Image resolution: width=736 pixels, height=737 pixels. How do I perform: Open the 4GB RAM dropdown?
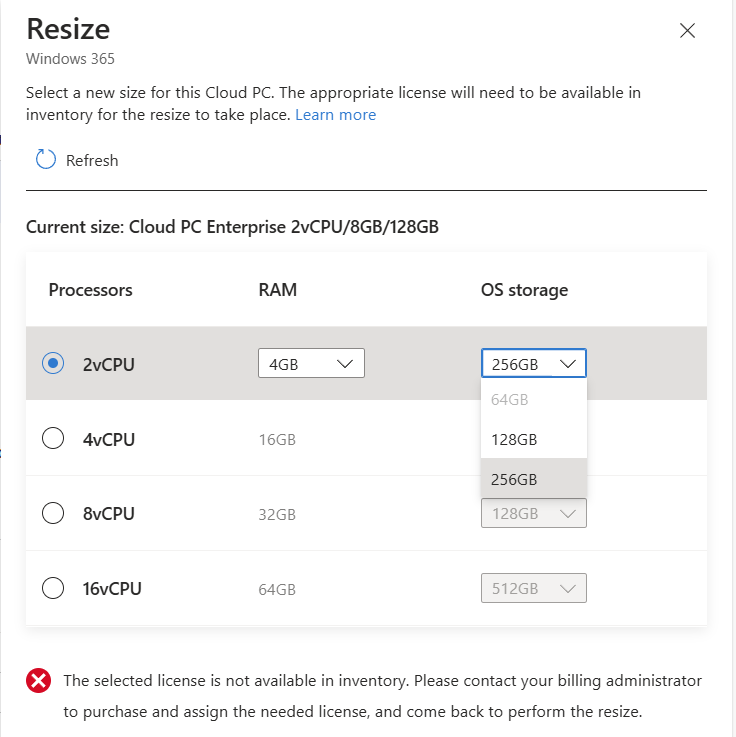click(311, 363)
